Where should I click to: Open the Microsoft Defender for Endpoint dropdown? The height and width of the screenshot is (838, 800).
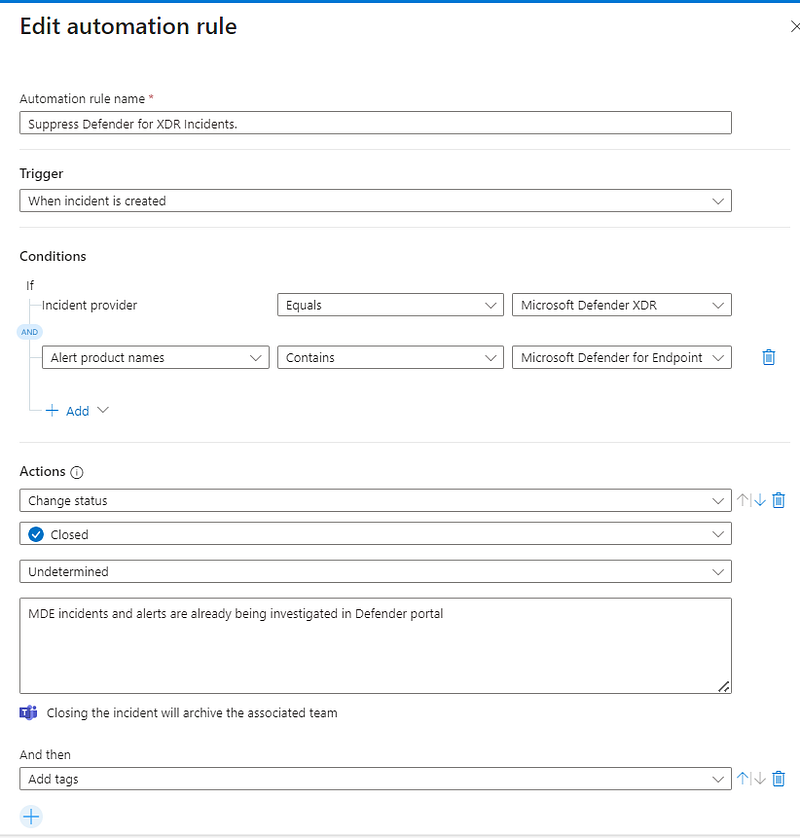622,358
